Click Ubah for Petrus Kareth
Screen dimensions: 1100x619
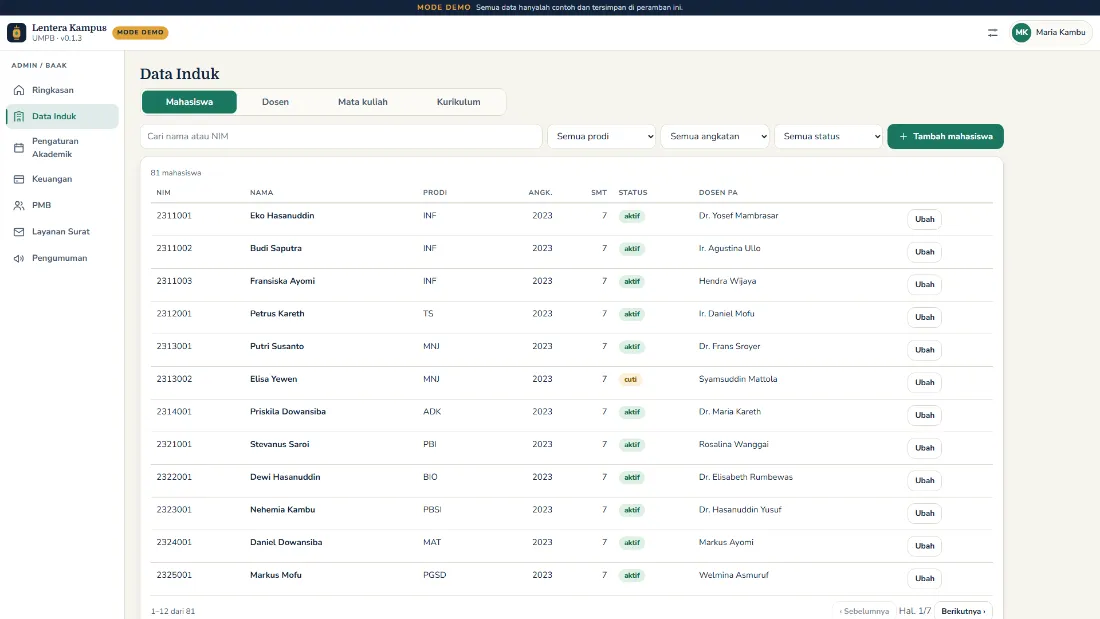(924, 317)
